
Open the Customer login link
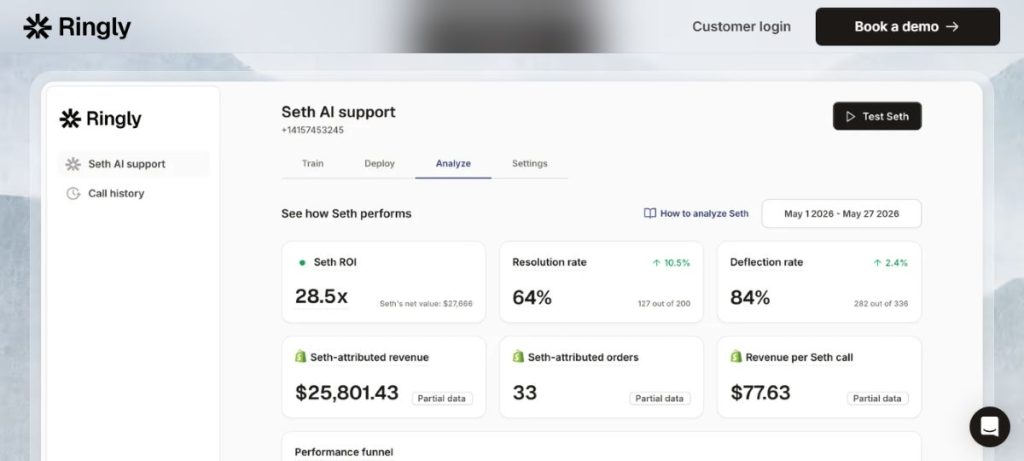pos(741,27)
